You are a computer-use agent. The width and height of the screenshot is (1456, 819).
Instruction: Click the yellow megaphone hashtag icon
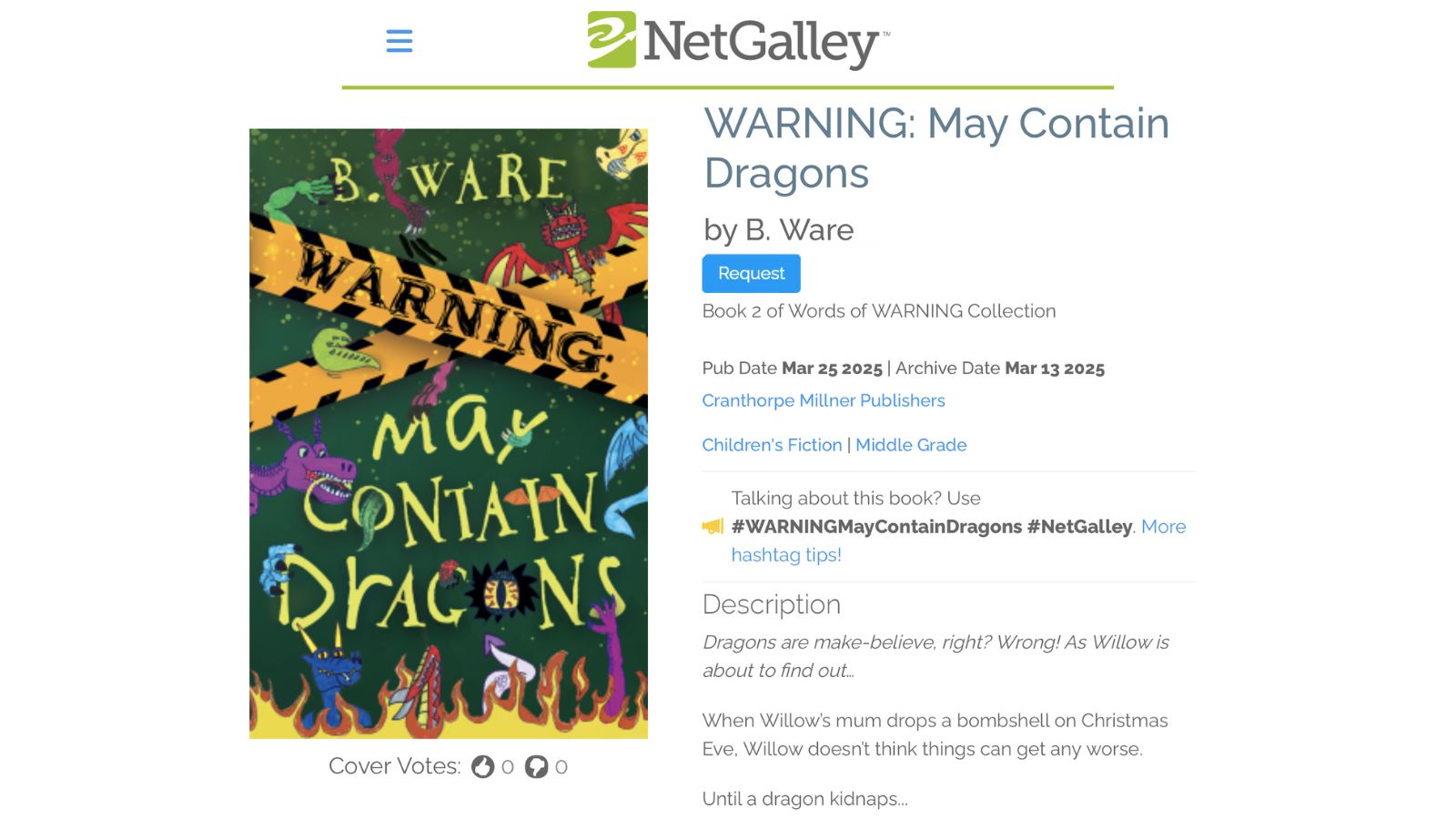(x=713, y=526)
